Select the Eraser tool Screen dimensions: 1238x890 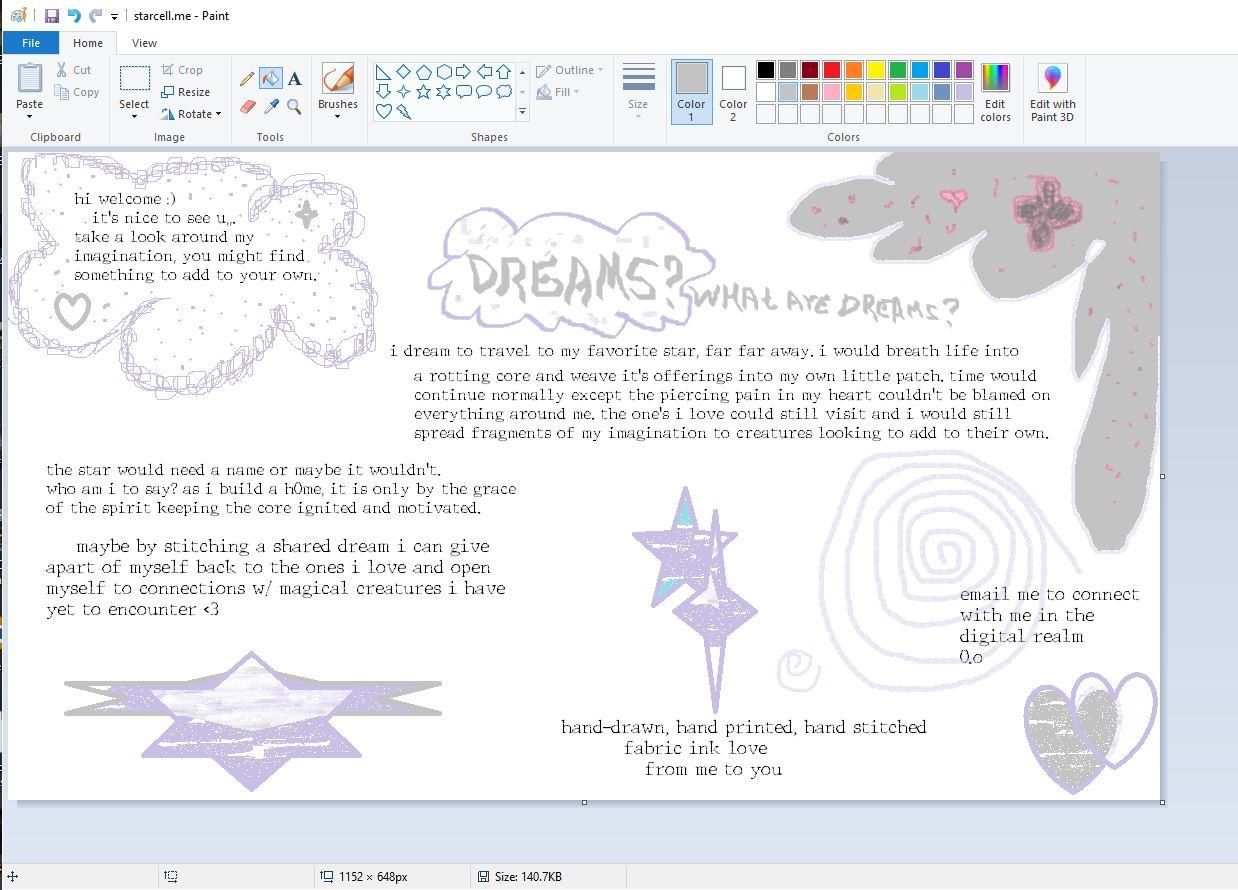point(247,106)
